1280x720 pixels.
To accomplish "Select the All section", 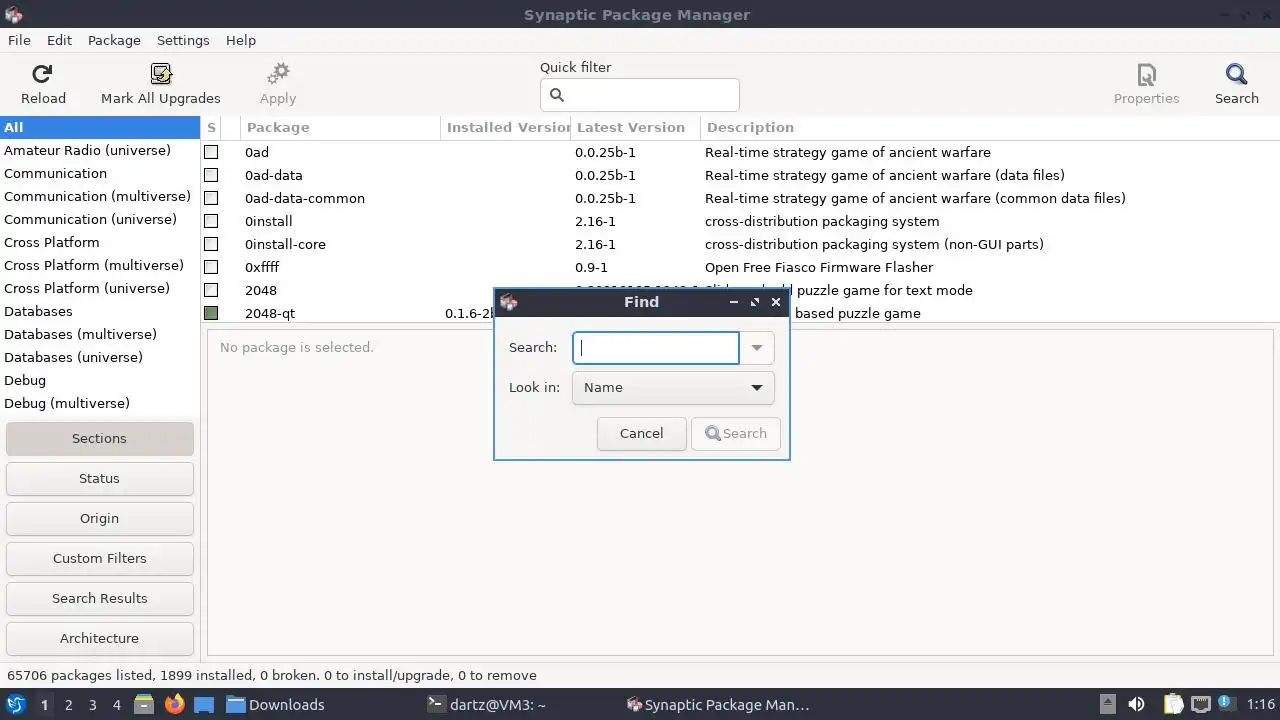I will (x=100, y=127).
